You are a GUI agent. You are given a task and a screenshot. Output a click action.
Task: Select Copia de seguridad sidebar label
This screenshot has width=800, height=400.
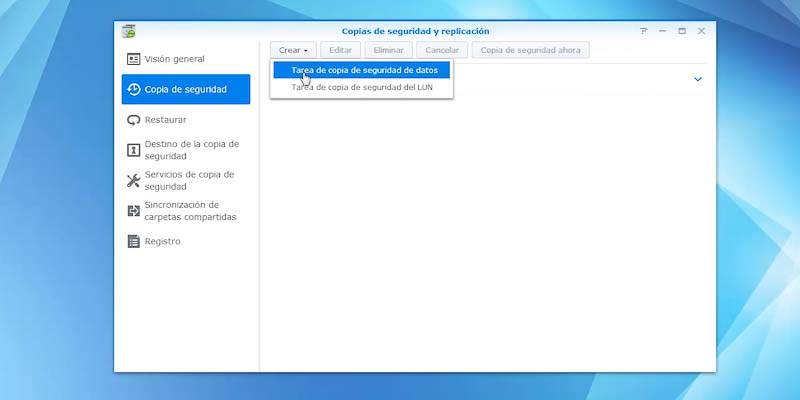coord(186,89)
